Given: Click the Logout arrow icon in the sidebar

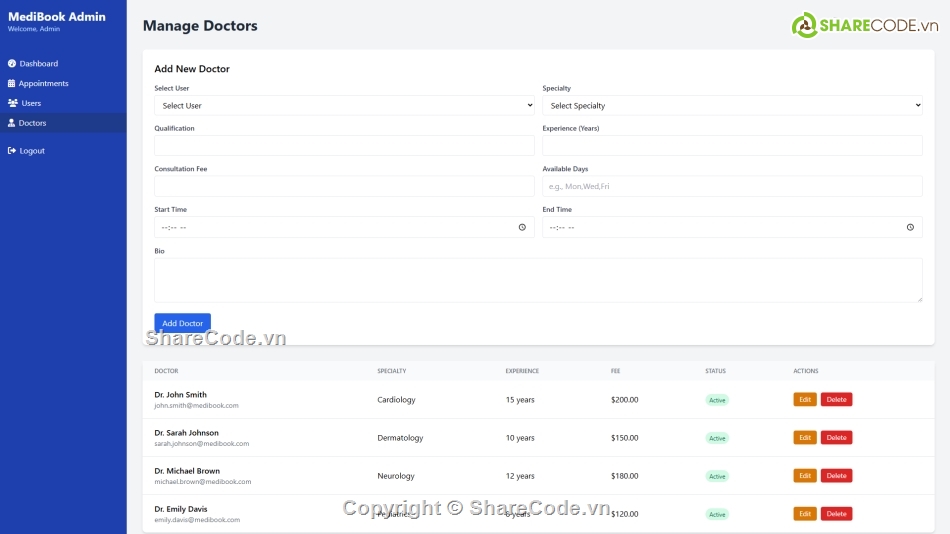Looking at the screenshot, I should coord(12,151).
